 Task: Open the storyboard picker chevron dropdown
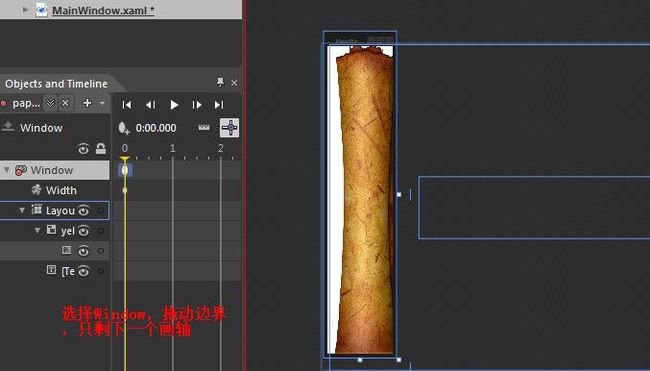pos(50,103)
